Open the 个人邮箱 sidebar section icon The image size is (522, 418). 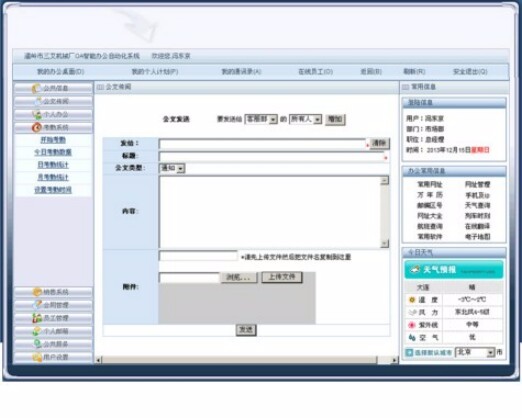[x=37, y=331]
